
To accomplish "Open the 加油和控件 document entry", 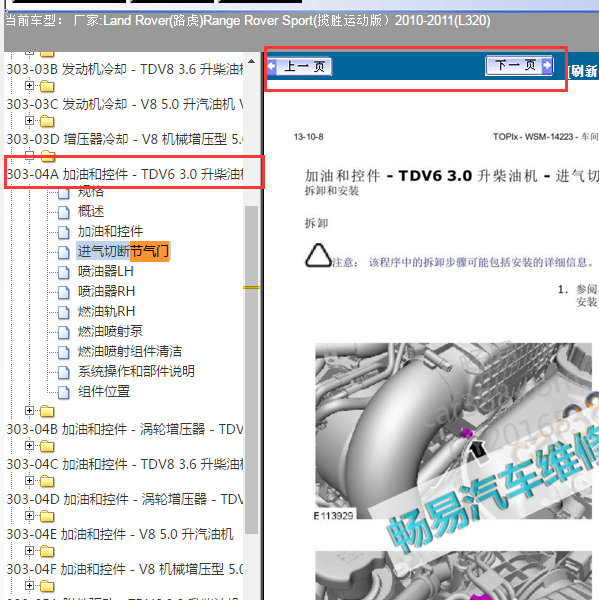I will (110, 232).
